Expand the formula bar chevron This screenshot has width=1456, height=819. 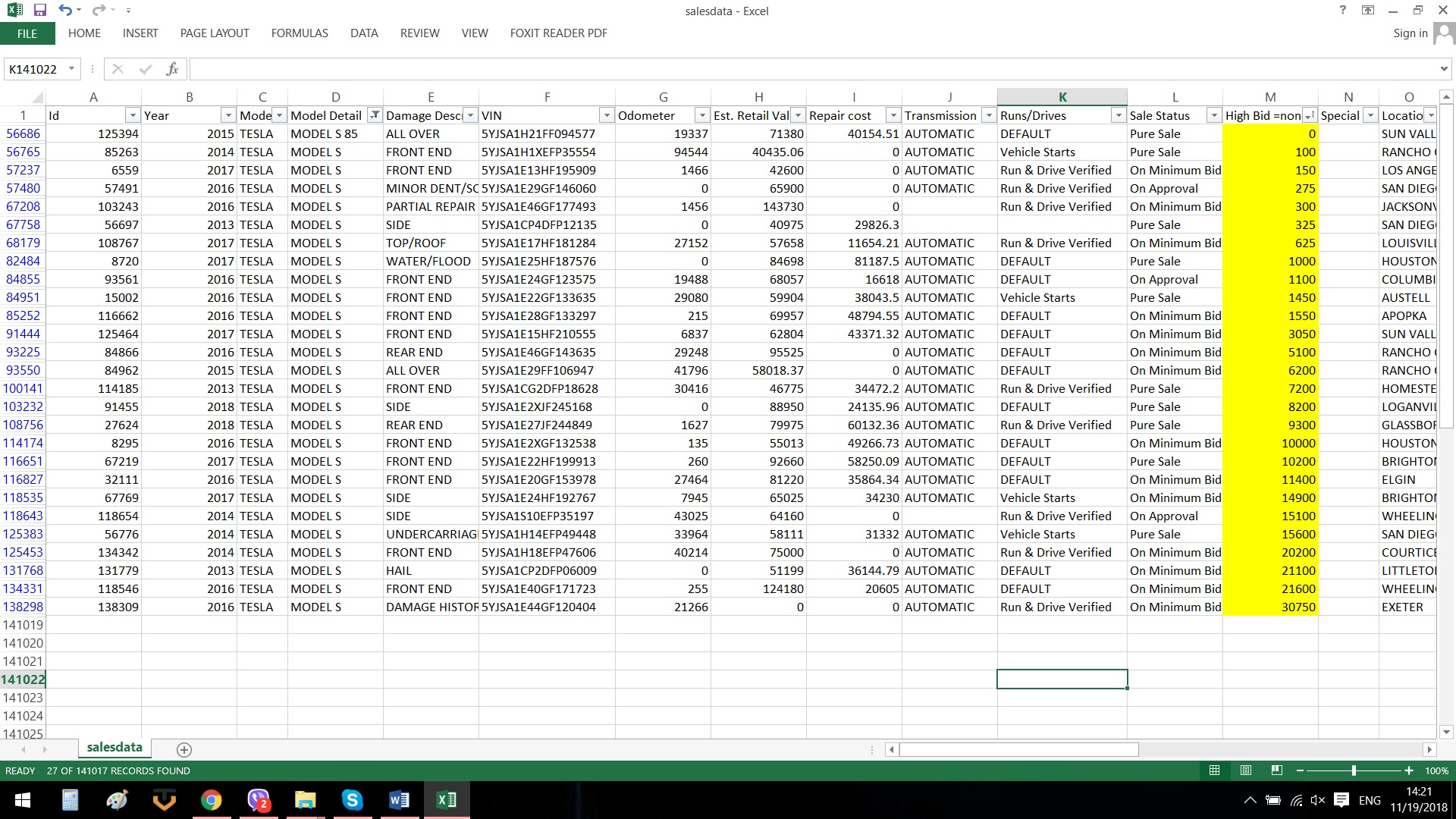(x=1444, y=69)
